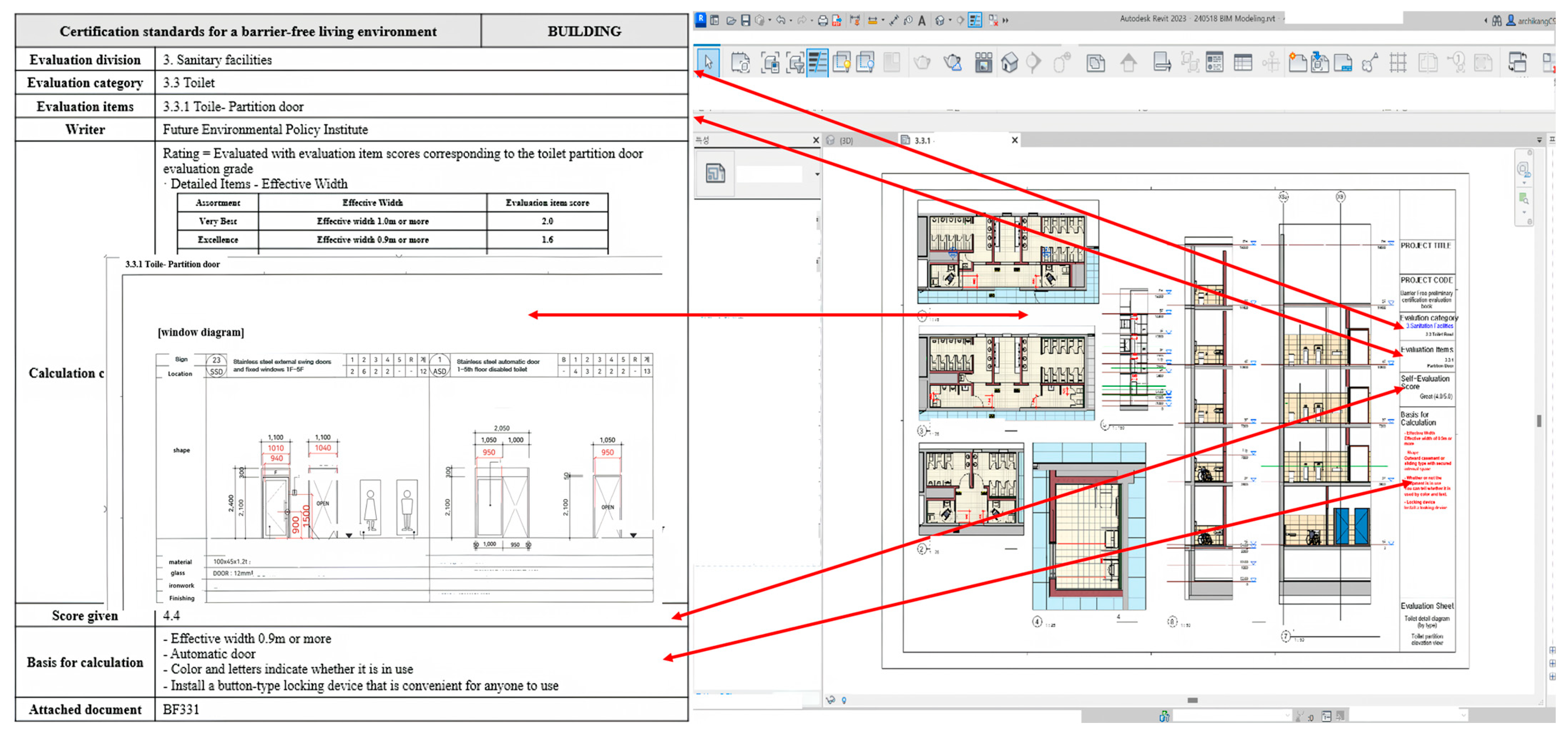The image size is (1568, 743).
Task: Open the Properties type selector dropdown
Action: (817, 174)
